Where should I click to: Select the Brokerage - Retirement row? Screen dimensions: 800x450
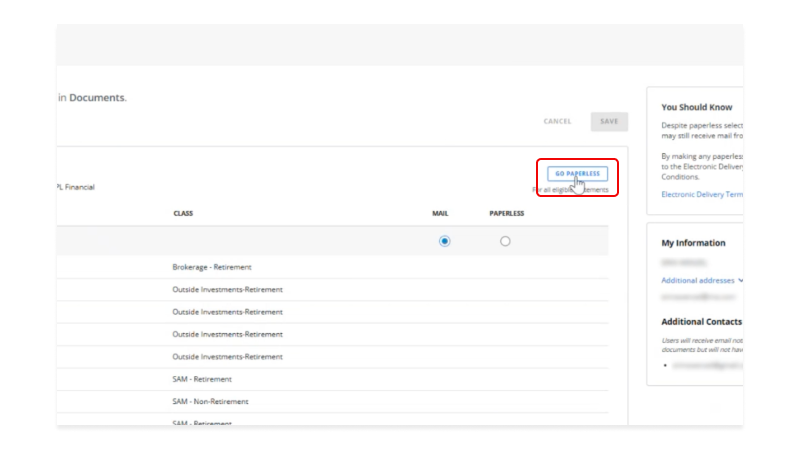coord(333,267)
